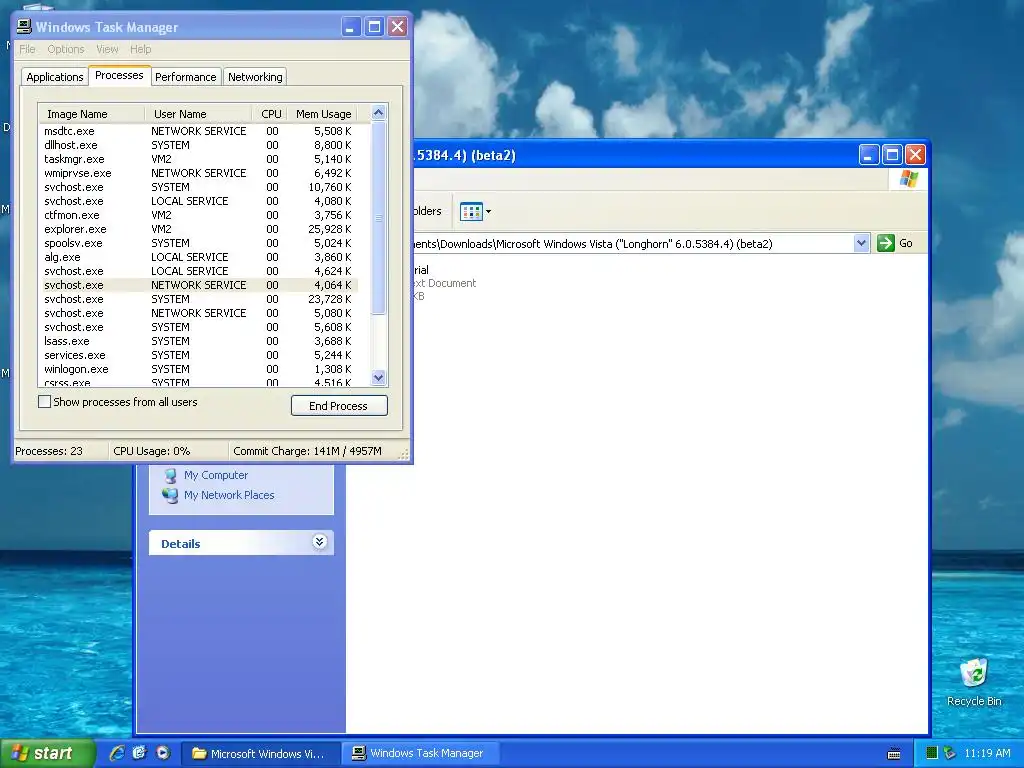Click My Network Places icon in sidebar
Image resolution: width=1024 pixels, height=768 pixels.
point(170,495)
